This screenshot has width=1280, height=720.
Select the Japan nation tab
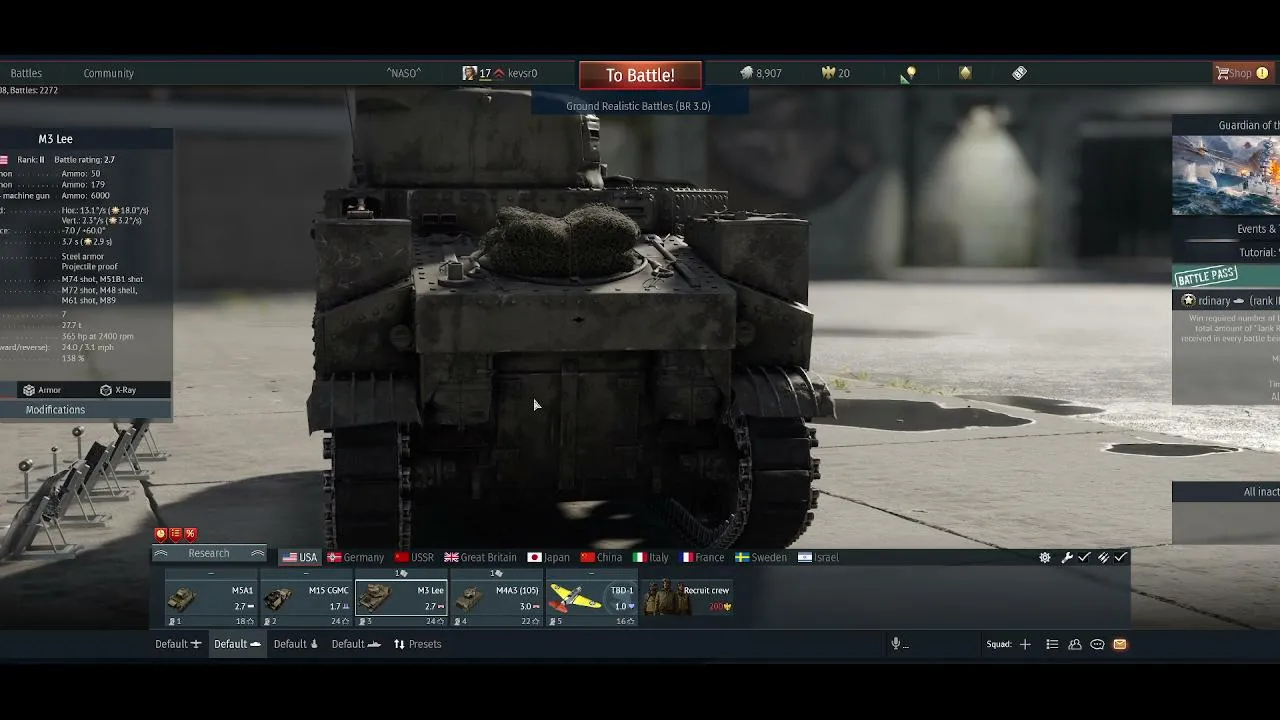[549, 557]
